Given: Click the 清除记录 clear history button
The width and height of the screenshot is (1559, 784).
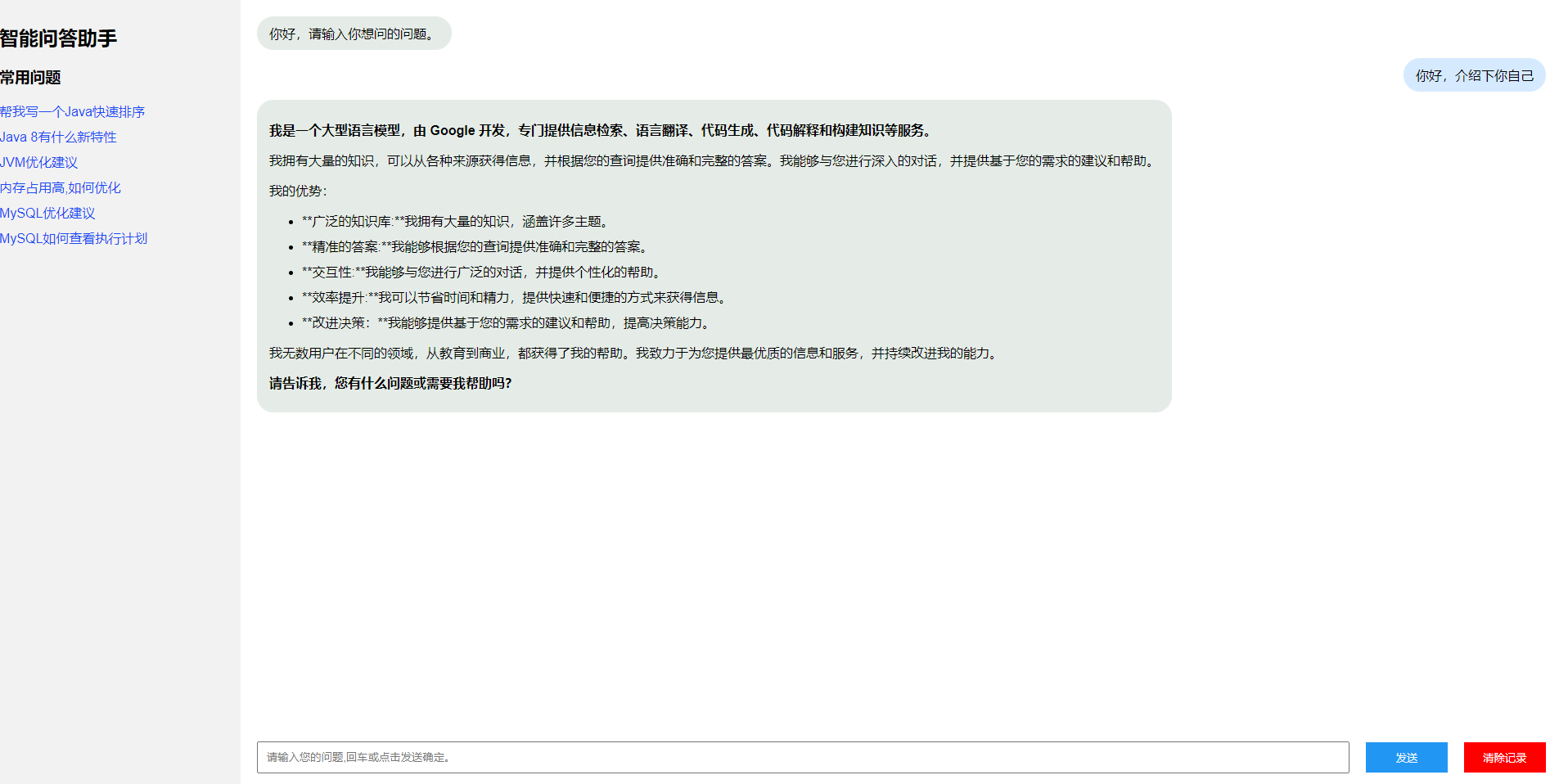Looking at the screenshot, I should click(1504, 757).
